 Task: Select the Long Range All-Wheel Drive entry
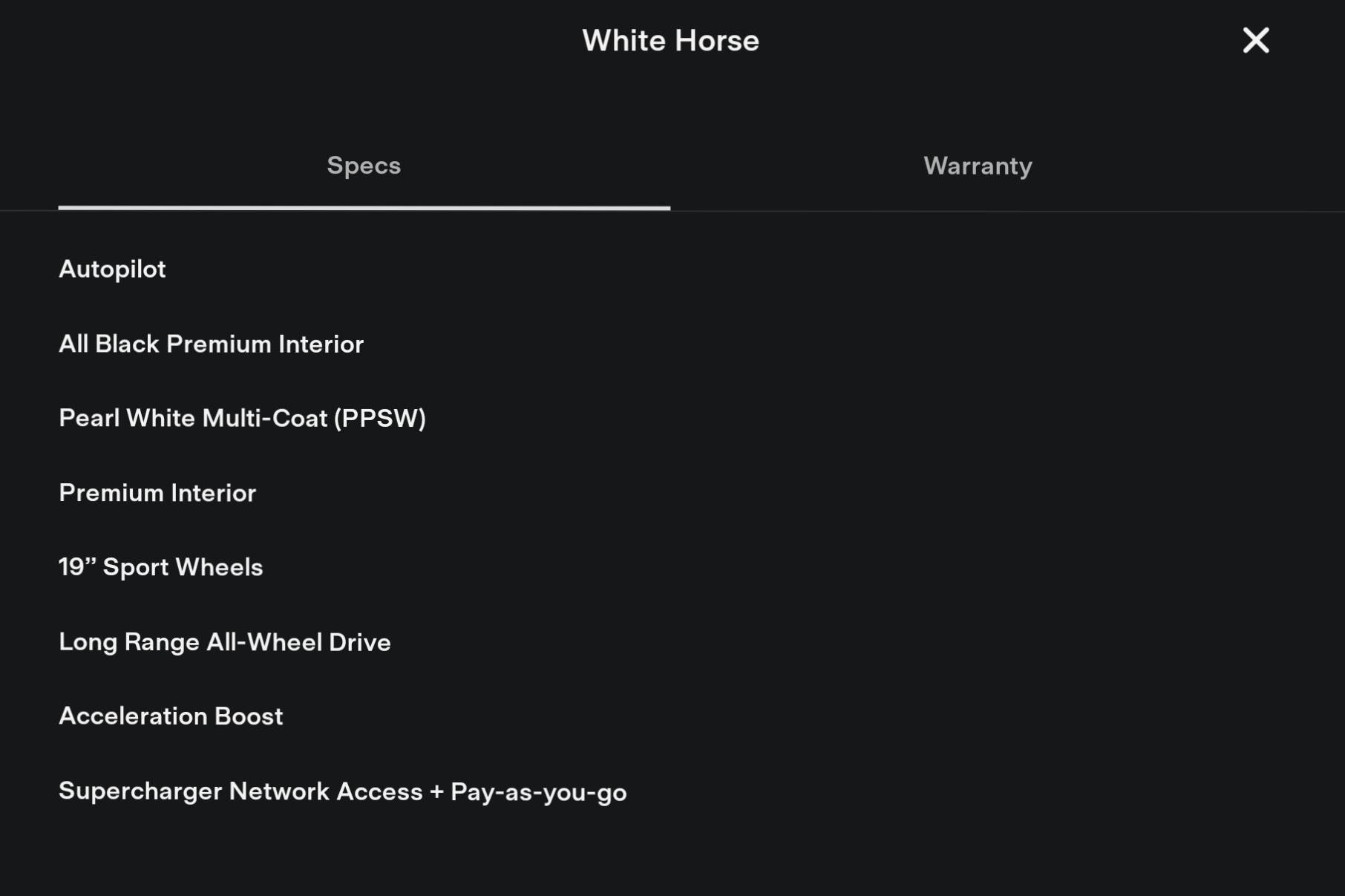click(224, 642)
